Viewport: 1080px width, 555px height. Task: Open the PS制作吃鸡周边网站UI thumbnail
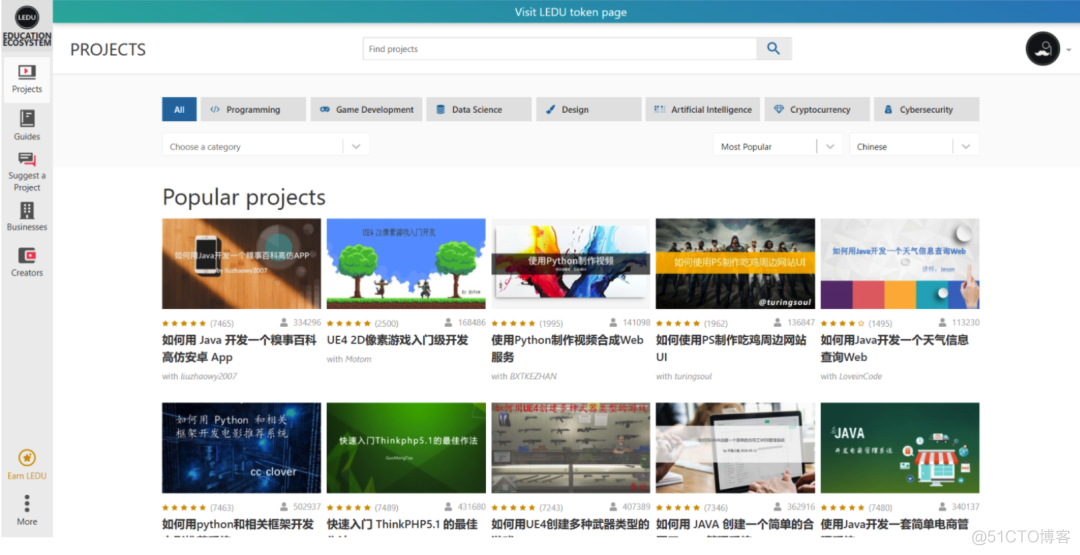[735, 264]
